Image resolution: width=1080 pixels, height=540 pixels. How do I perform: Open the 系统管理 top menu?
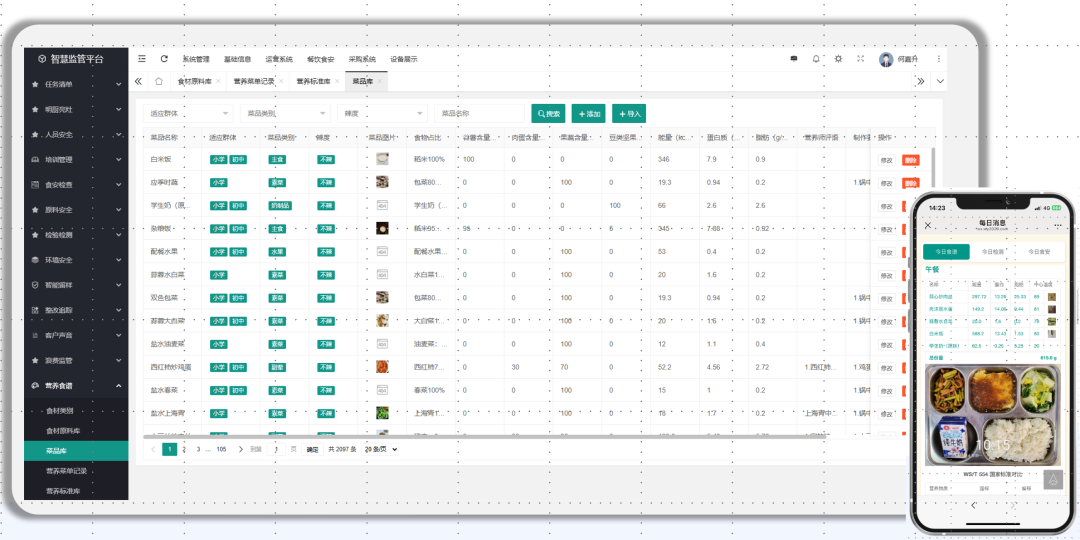(x=196, y=59)
